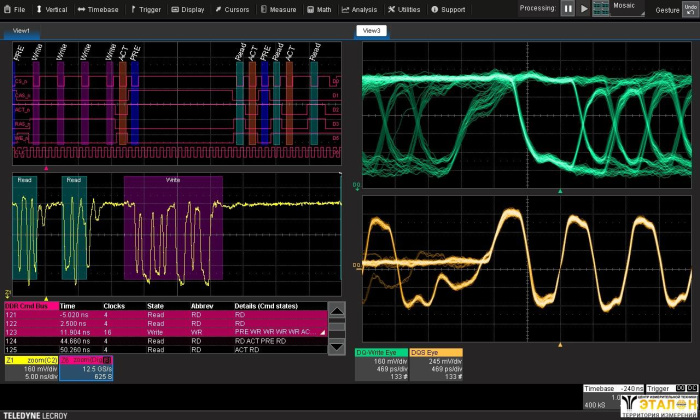This screenshot has height=420, width=700.
Task: Click the DDR Cmd Bus column header
Action: (x=28, y=306)
